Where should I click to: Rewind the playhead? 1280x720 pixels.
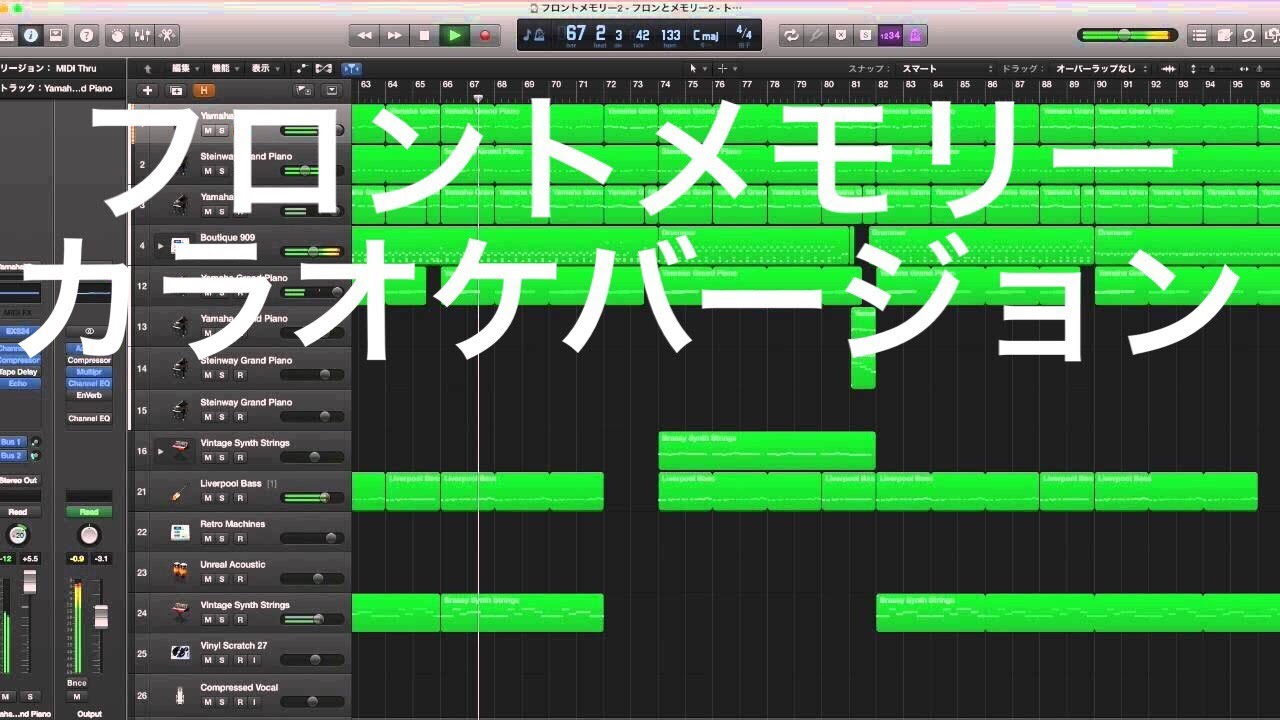364,35
